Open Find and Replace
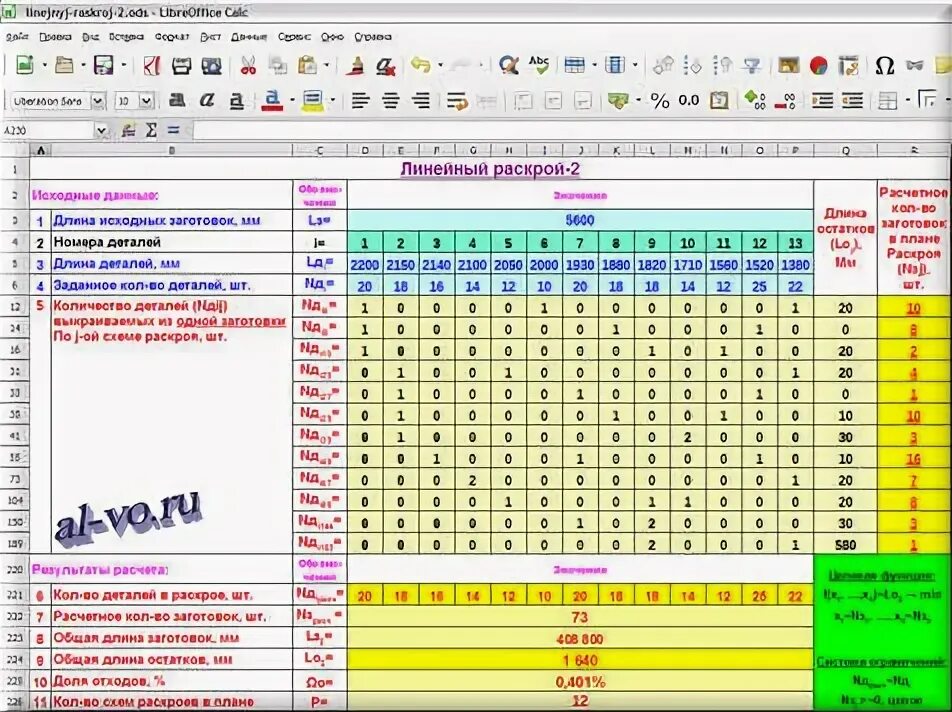952x712 pixels. [x=509, y=65]
